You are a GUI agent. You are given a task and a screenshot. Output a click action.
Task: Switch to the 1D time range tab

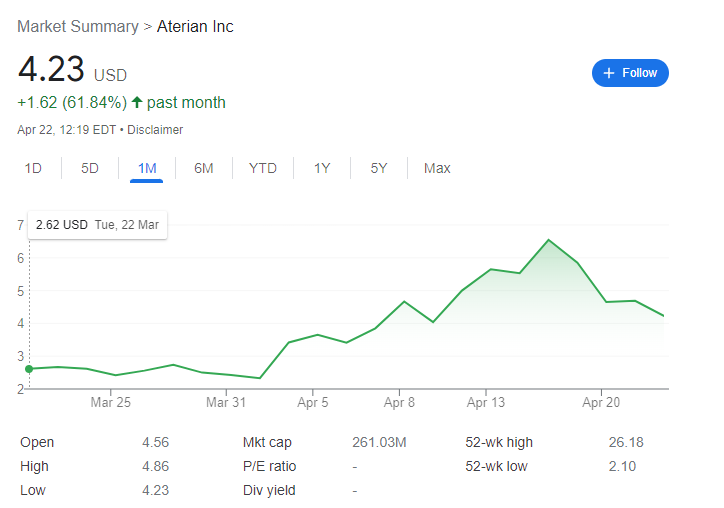click(33, 168)
